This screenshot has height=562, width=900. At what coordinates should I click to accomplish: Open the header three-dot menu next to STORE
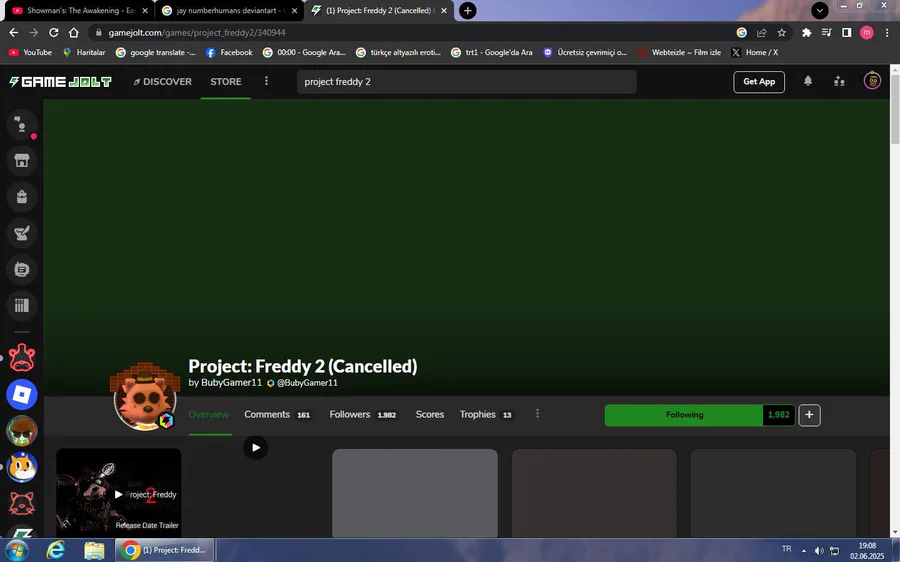(x=266, y=81)
